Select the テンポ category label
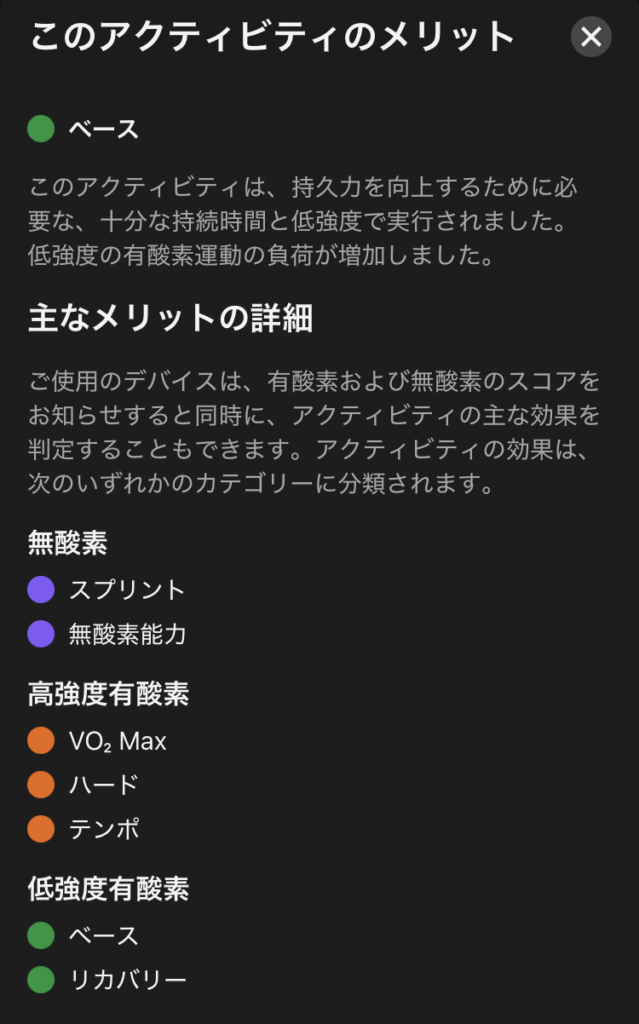This screenshot has width=639, height=1024. pyautogui.click(x=103, y=829)
